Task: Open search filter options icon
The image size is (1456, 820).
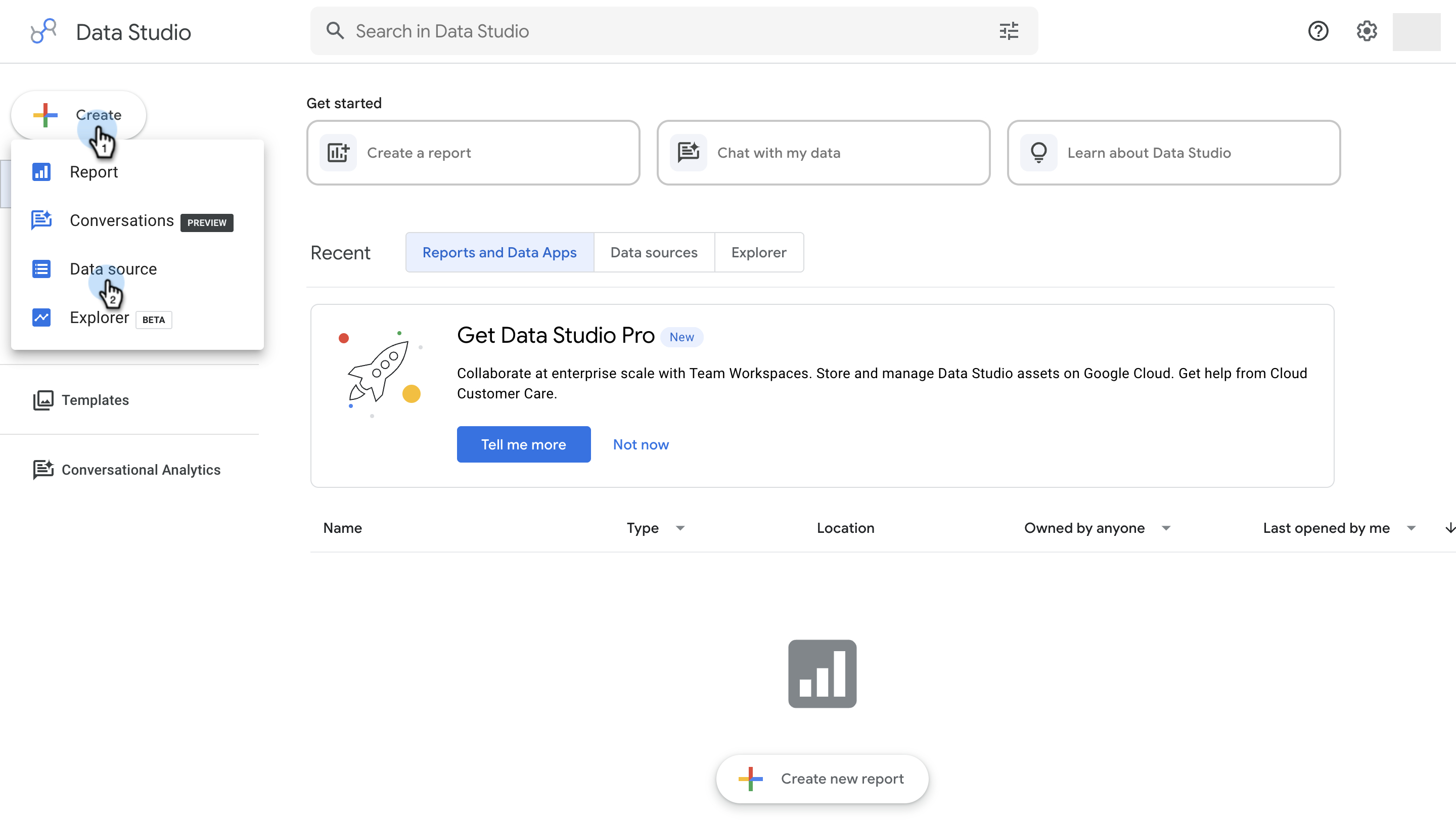Action: click(1009, 31)
